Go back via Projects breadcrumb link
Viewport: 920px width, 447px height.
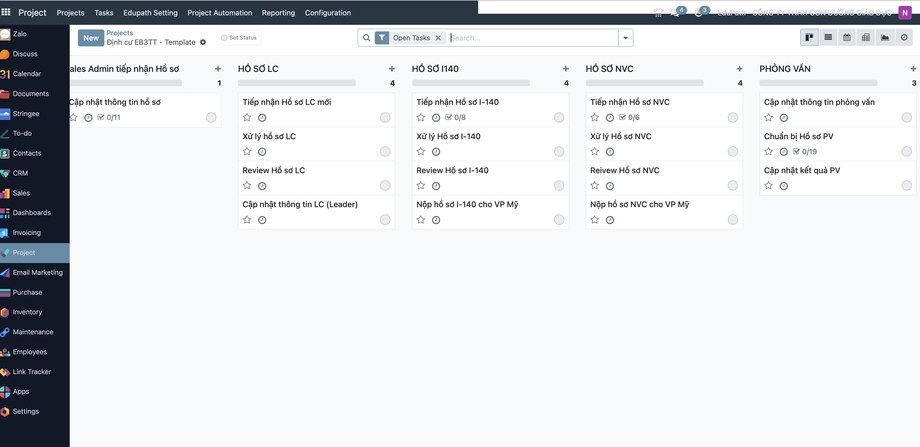[x=120, y=33]
